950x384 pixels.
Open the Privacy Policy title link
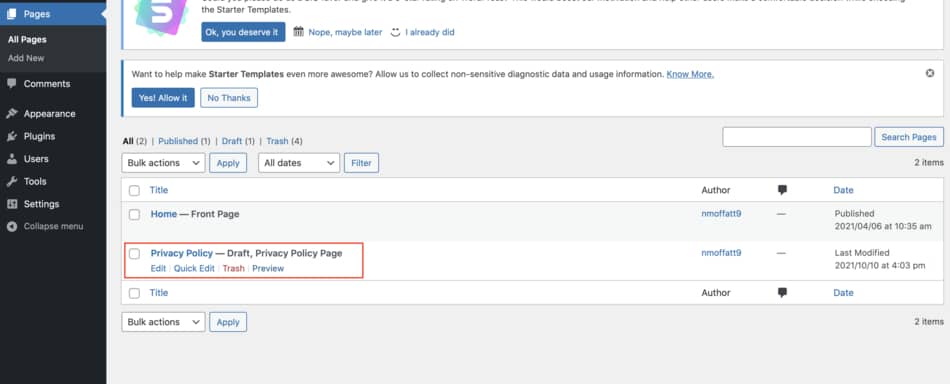click(182, 253)
